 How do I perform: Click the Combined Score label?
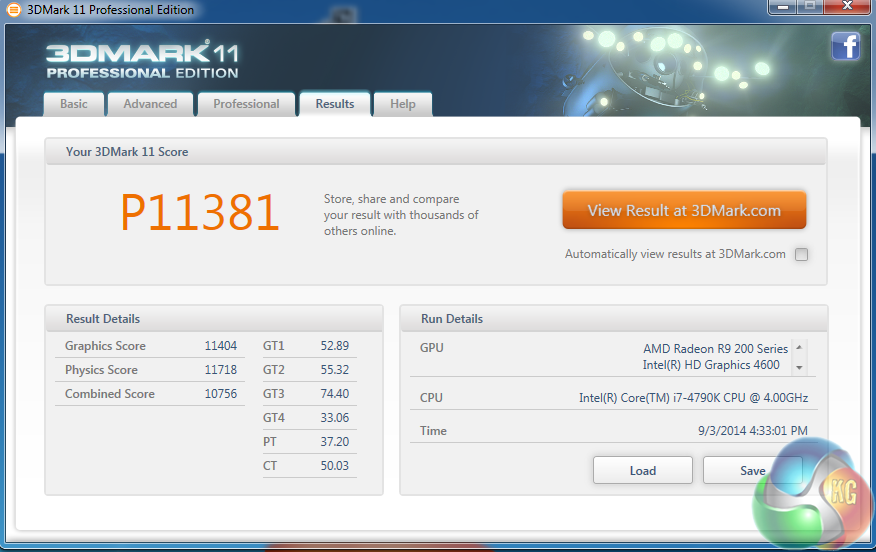tap(110, 394)
